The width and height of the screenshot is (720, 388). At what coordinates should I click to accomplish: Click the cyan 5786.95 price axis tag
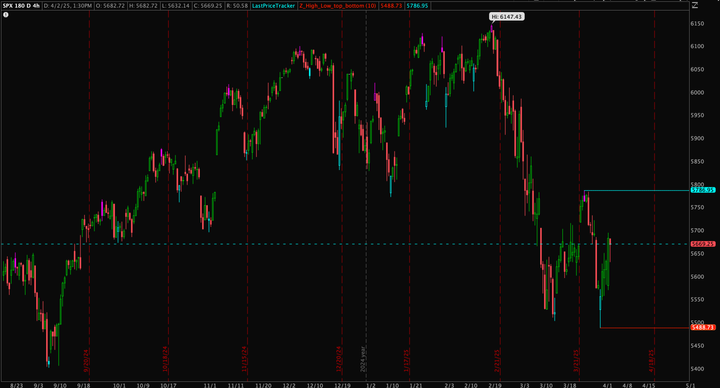click(703, 190)
